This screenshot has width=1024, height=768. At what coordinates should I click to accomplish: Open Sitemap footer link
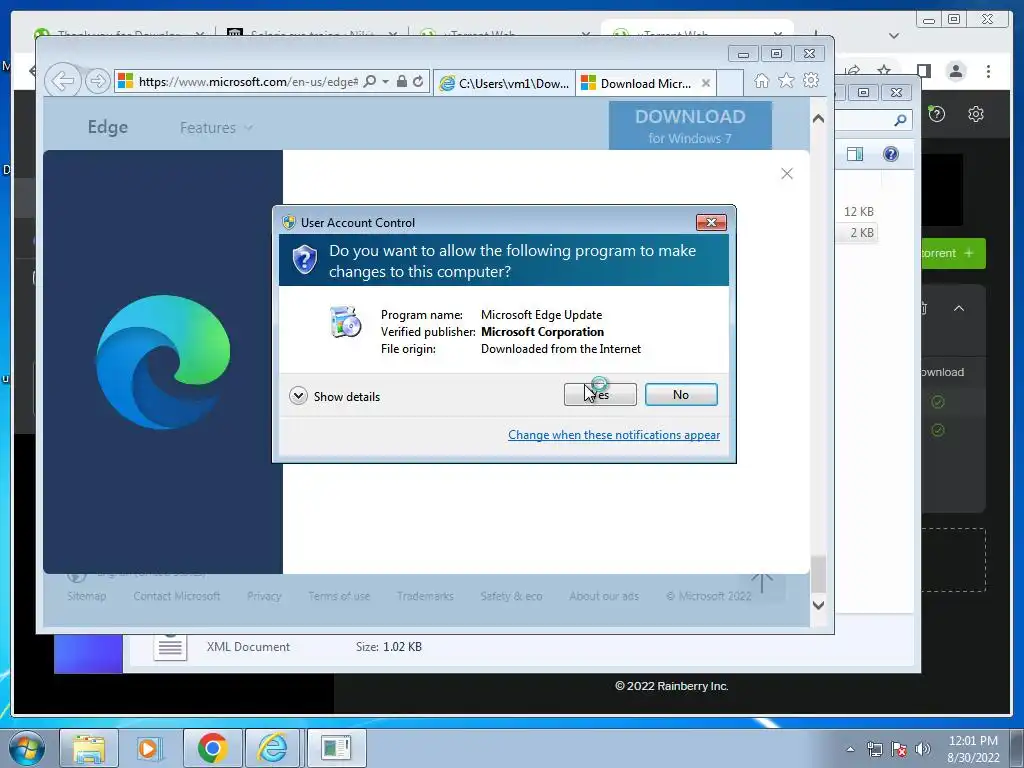[x=86, y=596]
